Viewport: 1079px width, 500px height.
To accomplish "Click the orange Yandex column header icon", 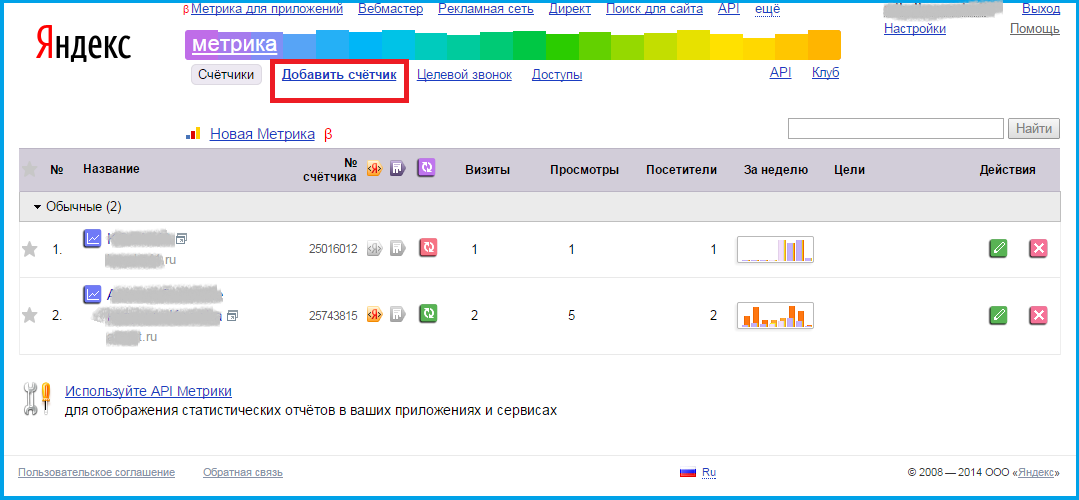I will click(x=374, y=169).
